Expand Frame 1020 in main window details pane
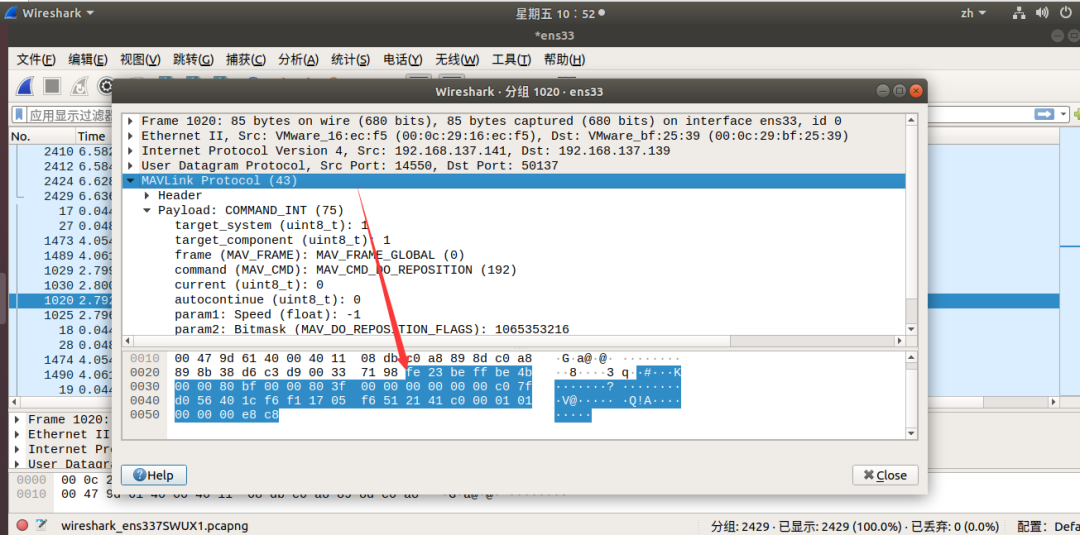This screenshot has height=535, width=1080. click(x=17, y=419)
